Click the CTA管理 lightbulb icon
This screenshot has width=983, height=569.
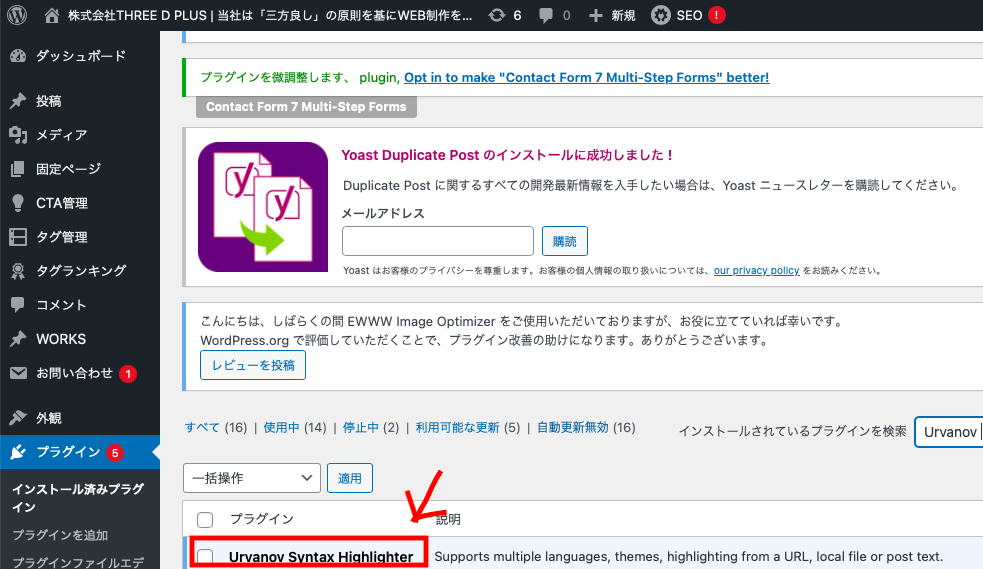point(18,202)
